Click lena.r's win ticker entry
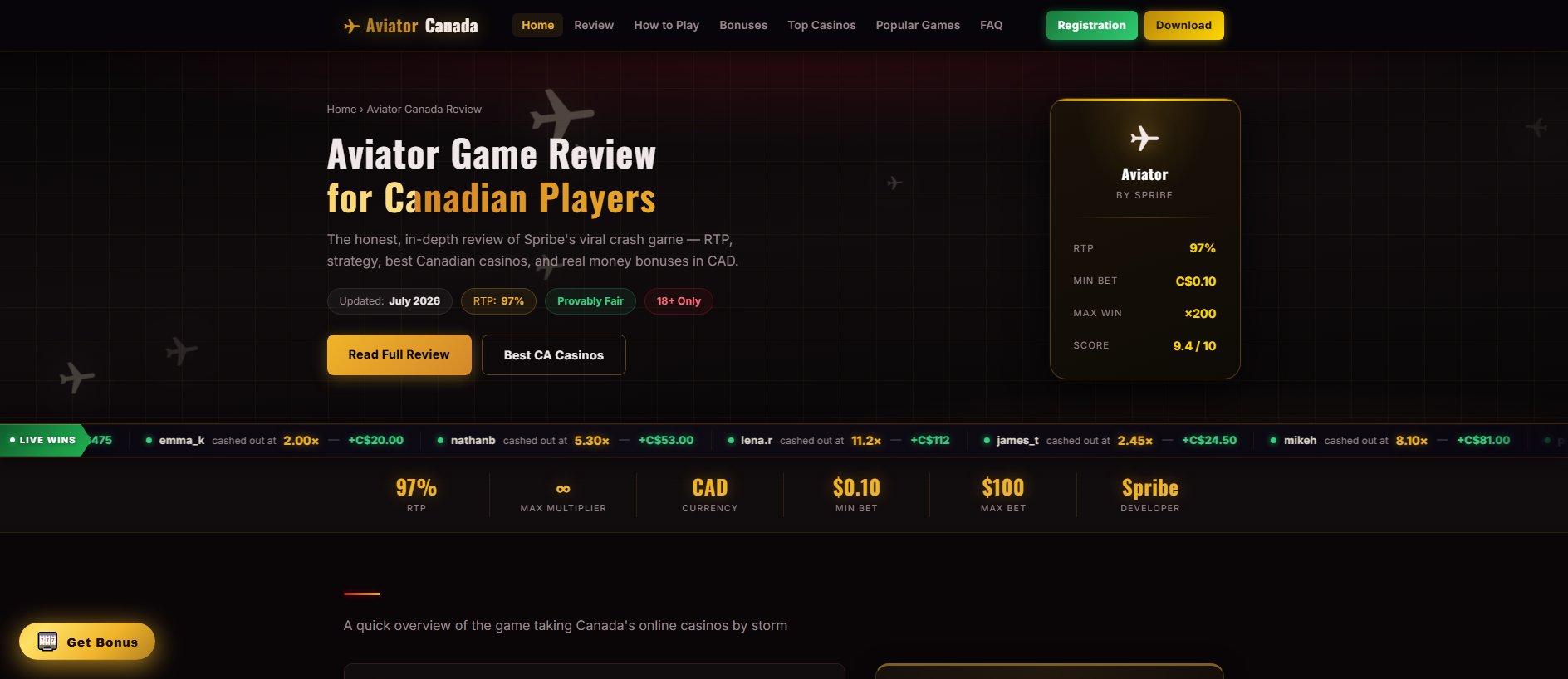The width and height of the screenshot is (1568, 679). (x=838, y=440)
